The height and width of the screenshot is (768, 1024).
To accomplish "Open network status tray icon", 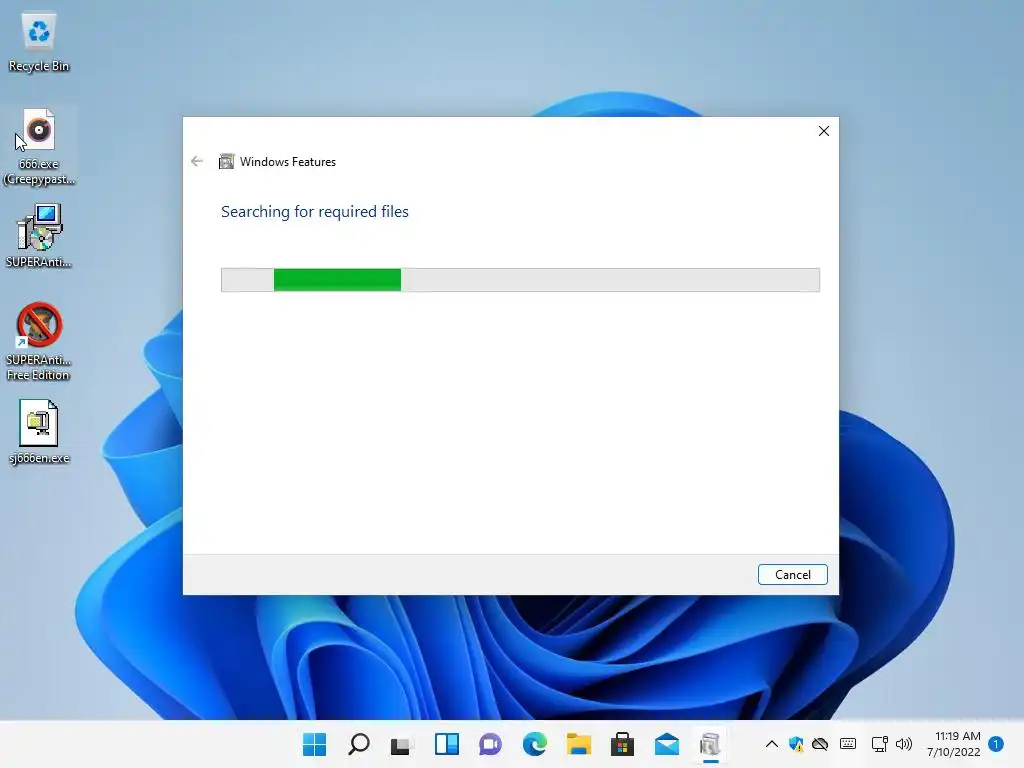I will (x=880, y=744).
